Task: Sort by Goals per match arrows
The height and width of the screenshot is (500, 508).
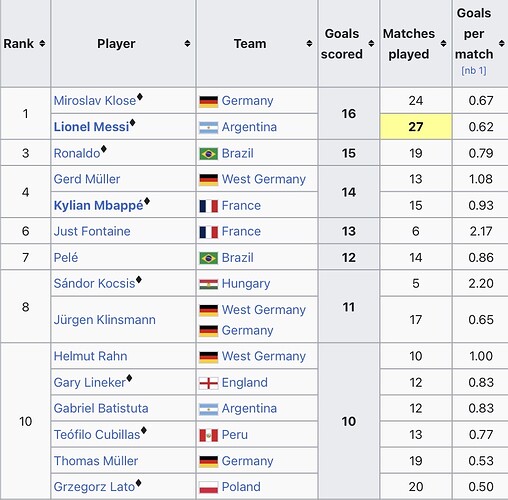Action: [x=502, y=43]
